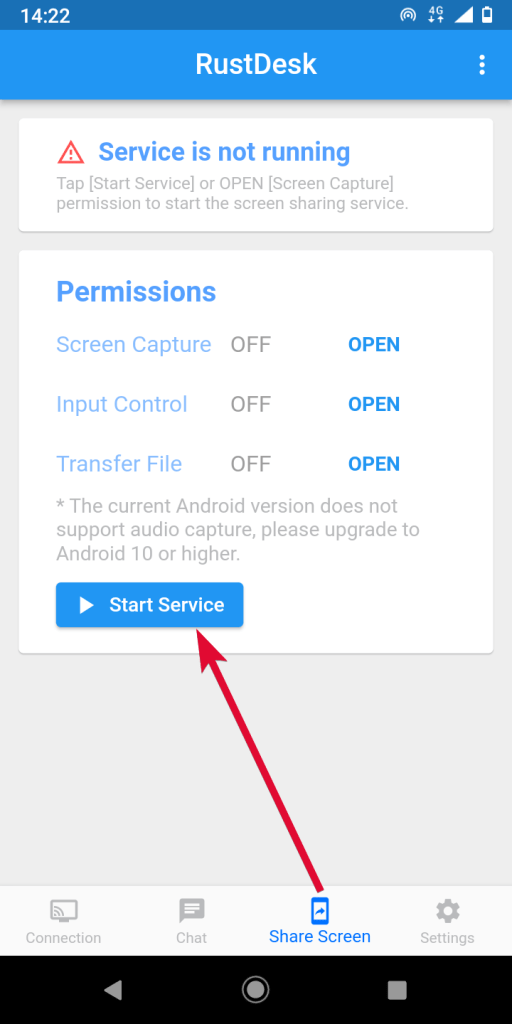Viewport: 512px width, 1024px height.
Task: Tap the play icon in Start Service
Action: point(86,605)
